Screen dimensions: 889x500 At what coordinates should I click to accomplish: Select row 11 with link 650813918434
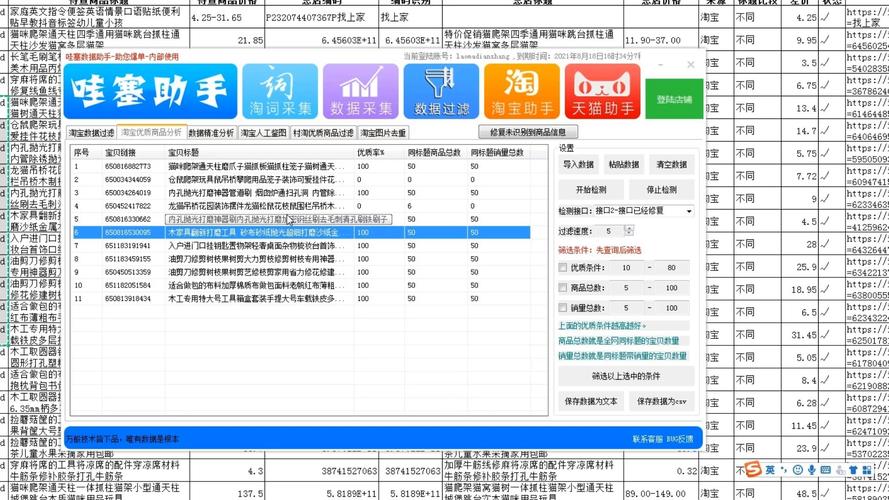click(x=302, y=298)
